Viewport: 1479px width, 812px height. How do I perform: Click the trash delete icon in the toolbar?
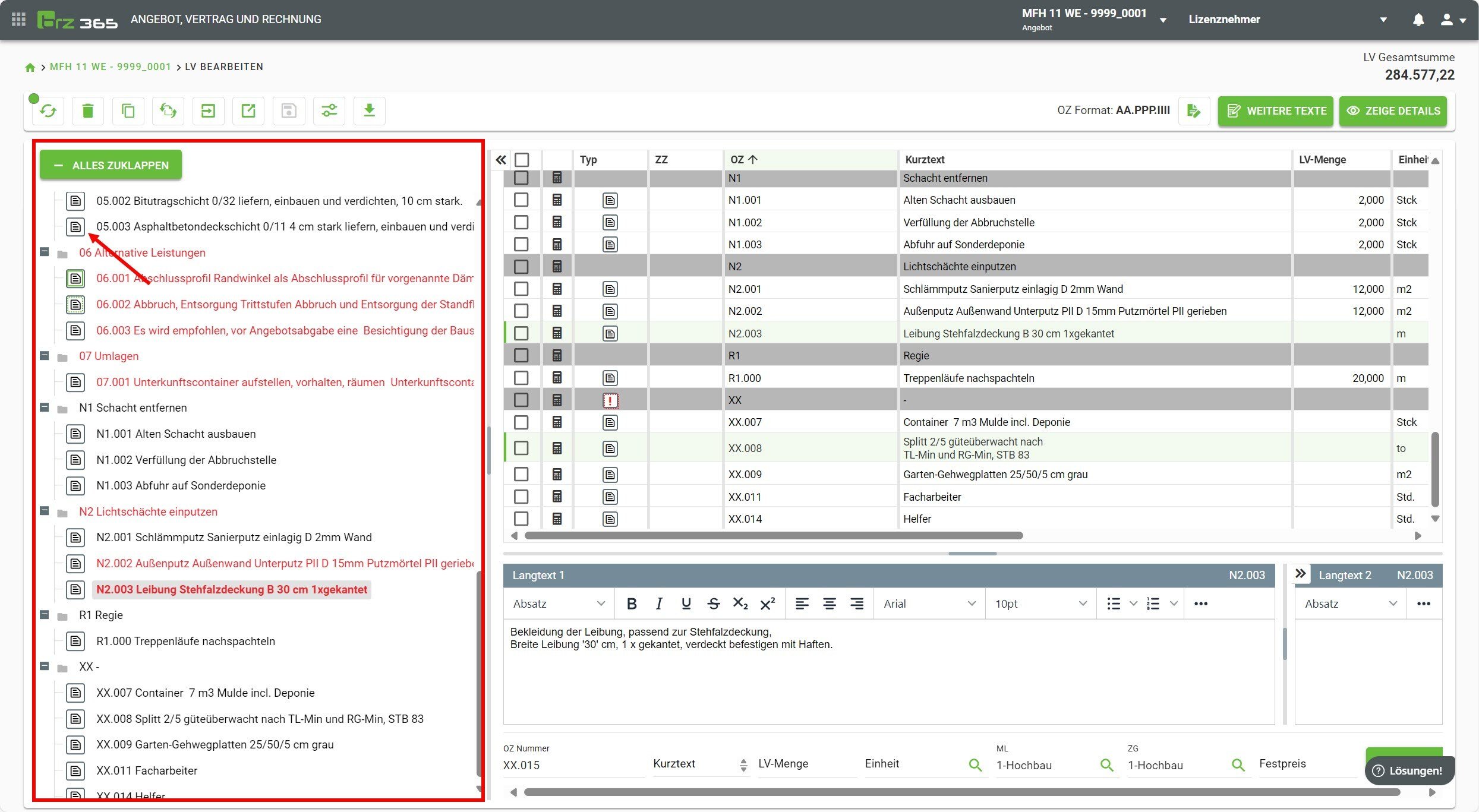[x=88, y=110]
